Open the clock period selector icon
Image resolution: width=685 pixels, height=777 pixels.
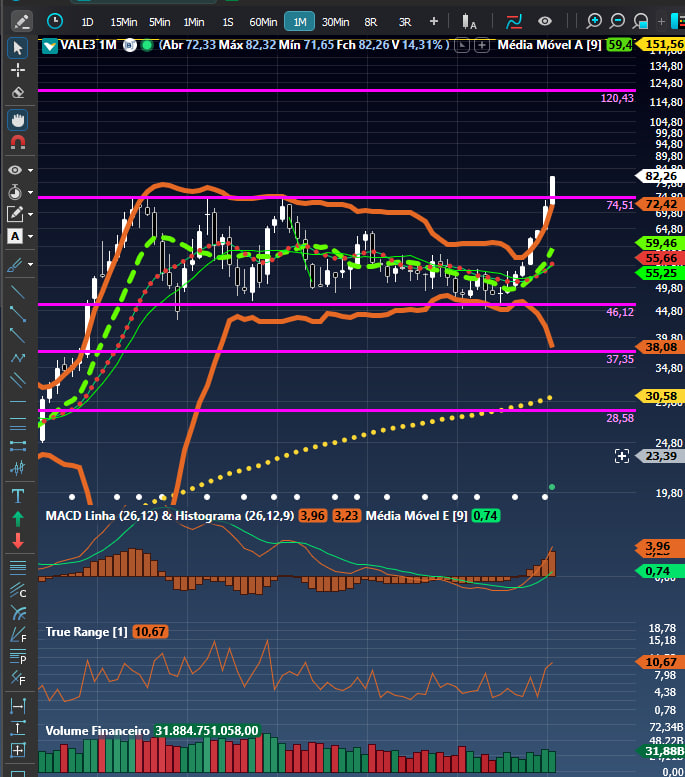coord(55,21)
